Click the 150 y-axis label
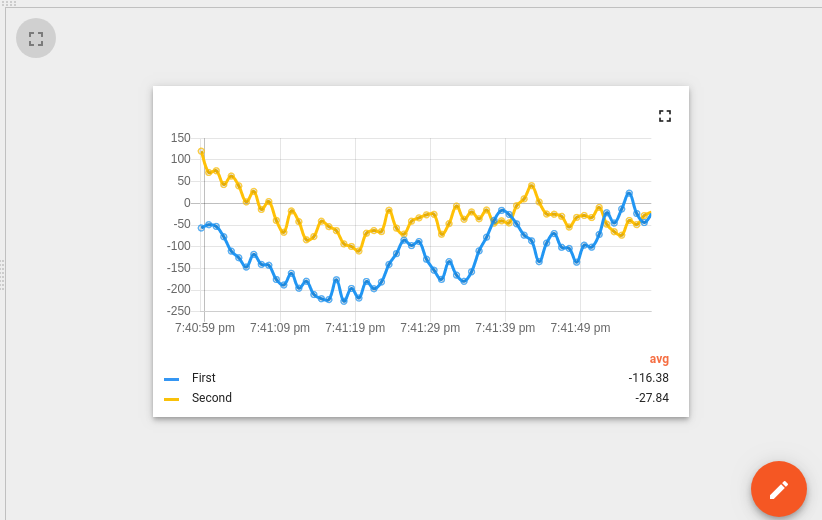822x520 pixels. (180, 138)
